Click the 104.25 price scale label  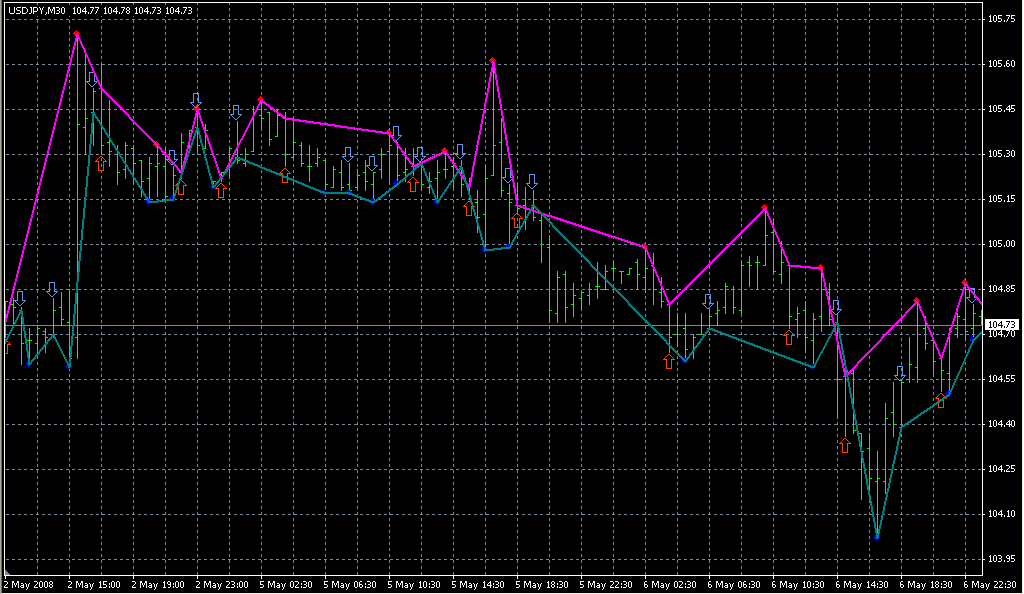tap(1001, 469)
